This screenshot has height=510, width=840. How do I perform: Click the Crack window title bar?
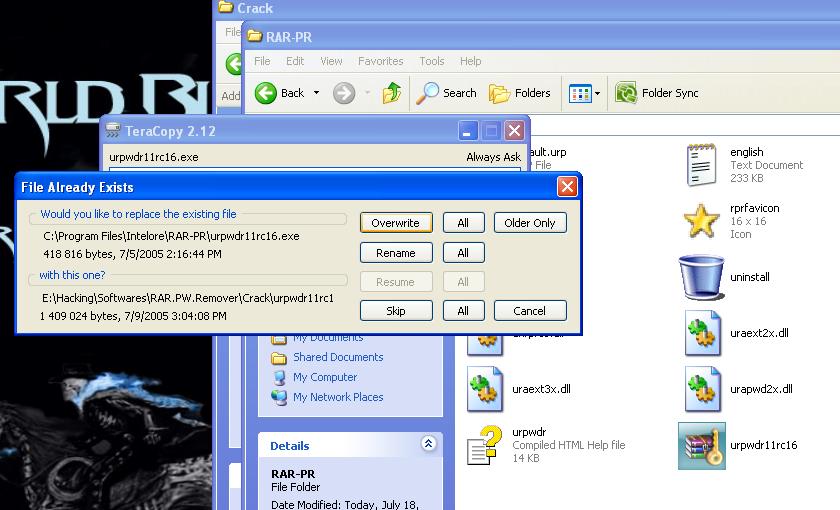527,9
